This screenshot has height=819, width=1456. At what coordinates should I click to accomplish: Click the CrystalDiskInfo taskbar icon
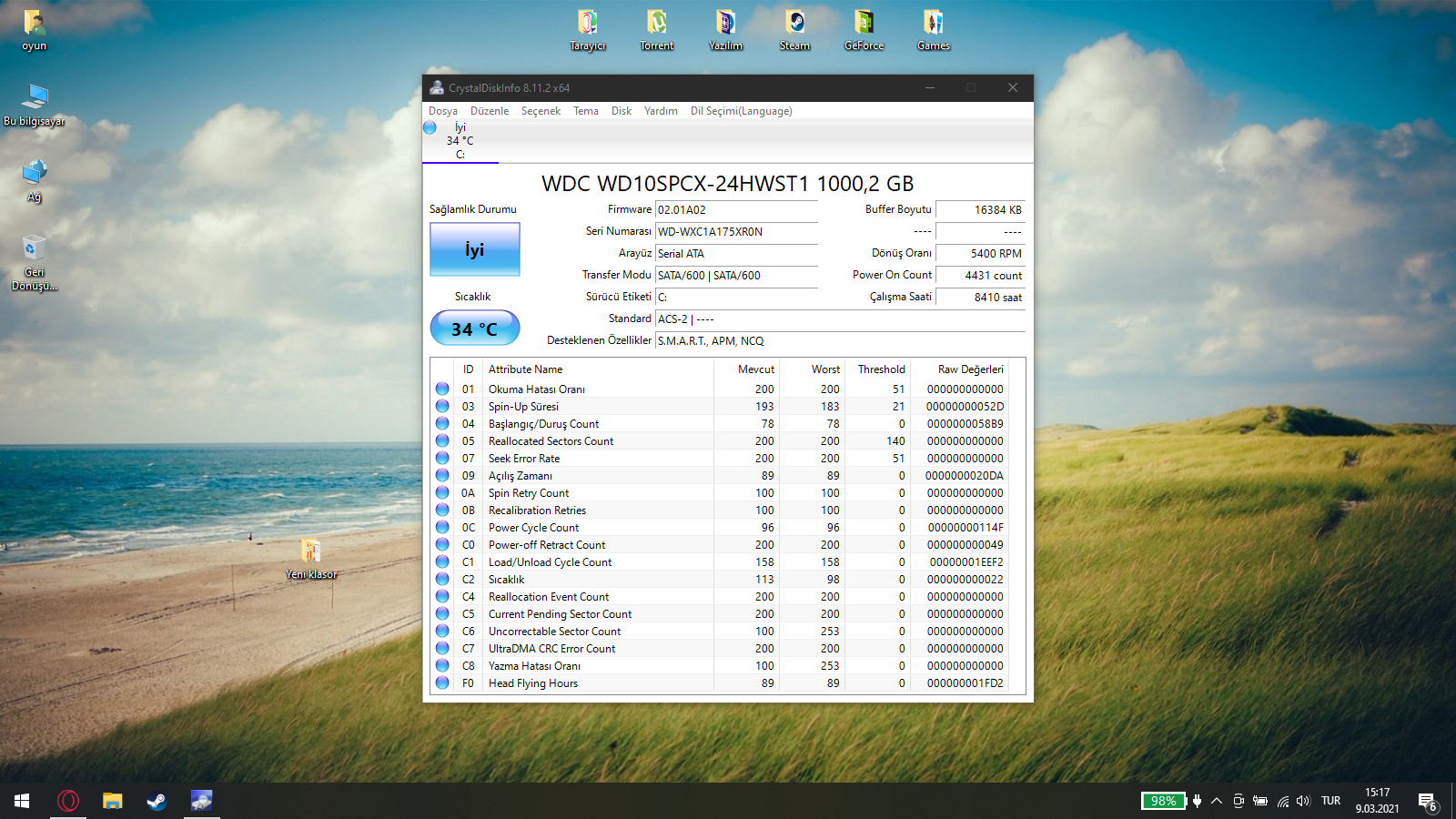pos(201,801)
